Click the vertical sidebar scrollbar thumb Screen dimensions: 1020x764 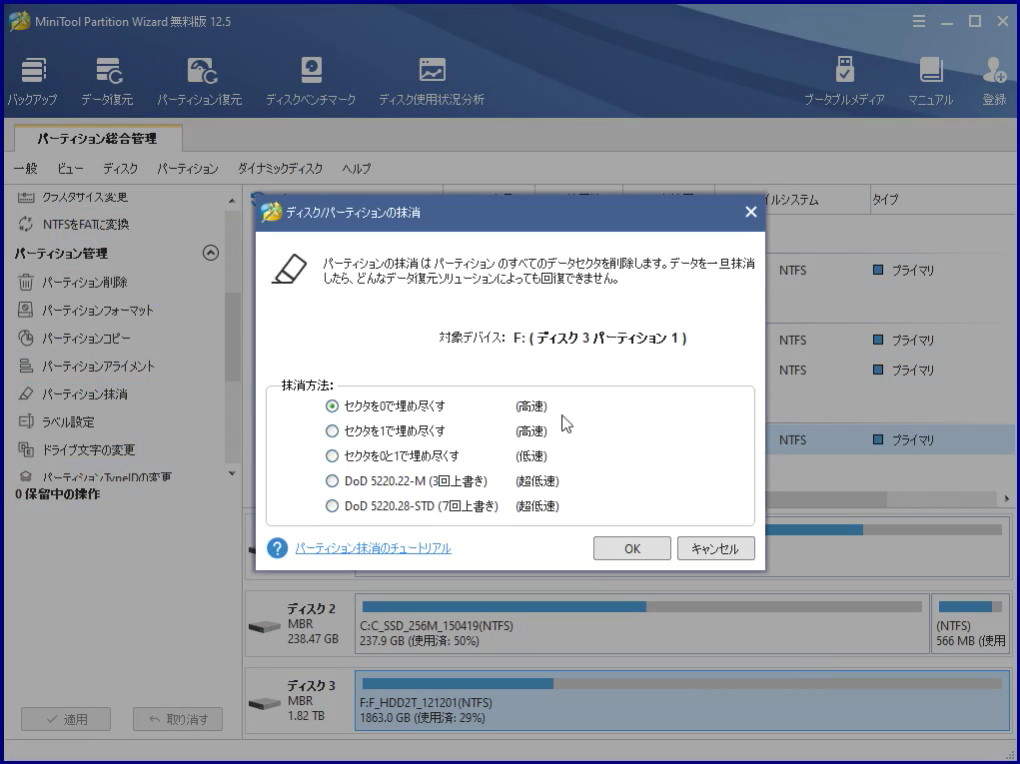(232, 337)
